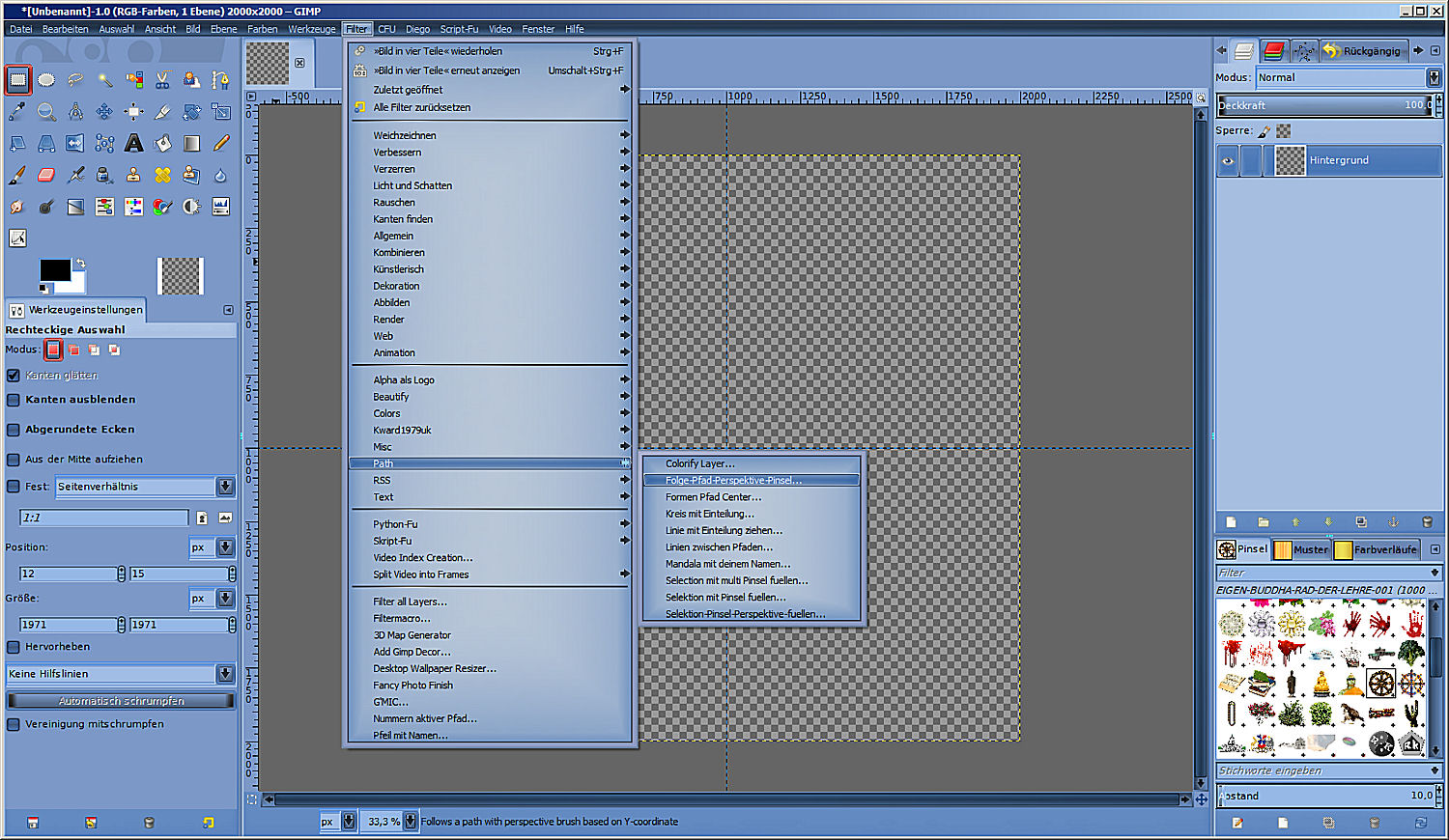Open the zoom 33,3 % dropdown
The width and height of the screenshot is (1449, 840).
[411, 822]
